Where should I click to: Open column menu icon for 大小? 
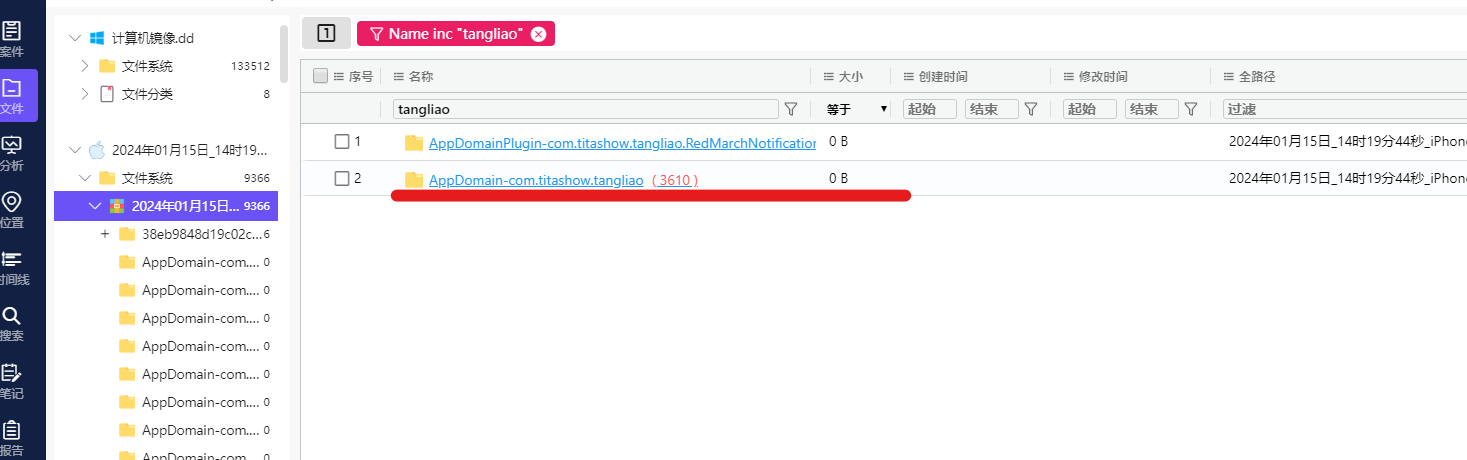828,77
